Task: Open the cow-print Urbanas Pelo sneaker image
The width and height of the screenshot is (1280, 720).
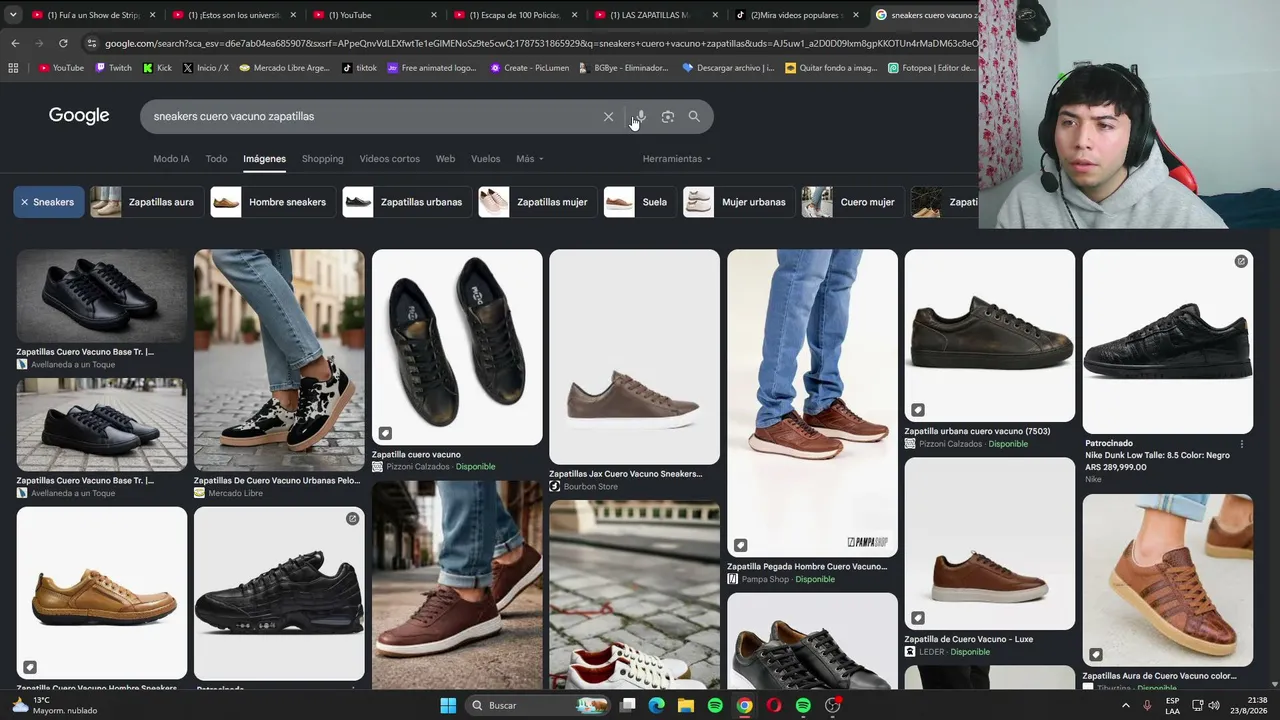Action: [279, 360]
